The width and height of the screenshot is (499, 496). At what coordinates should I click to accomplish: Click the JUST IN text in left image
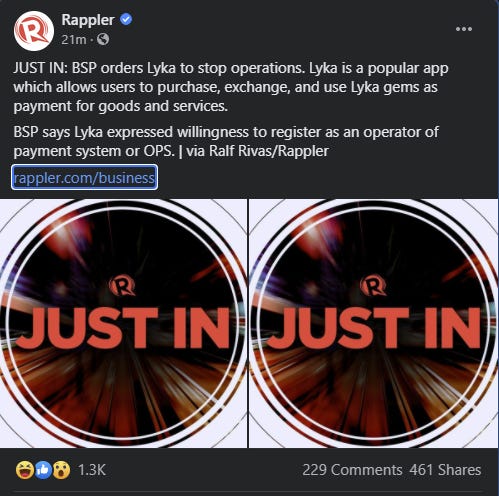pyautogui.click(x=123, y=328)
